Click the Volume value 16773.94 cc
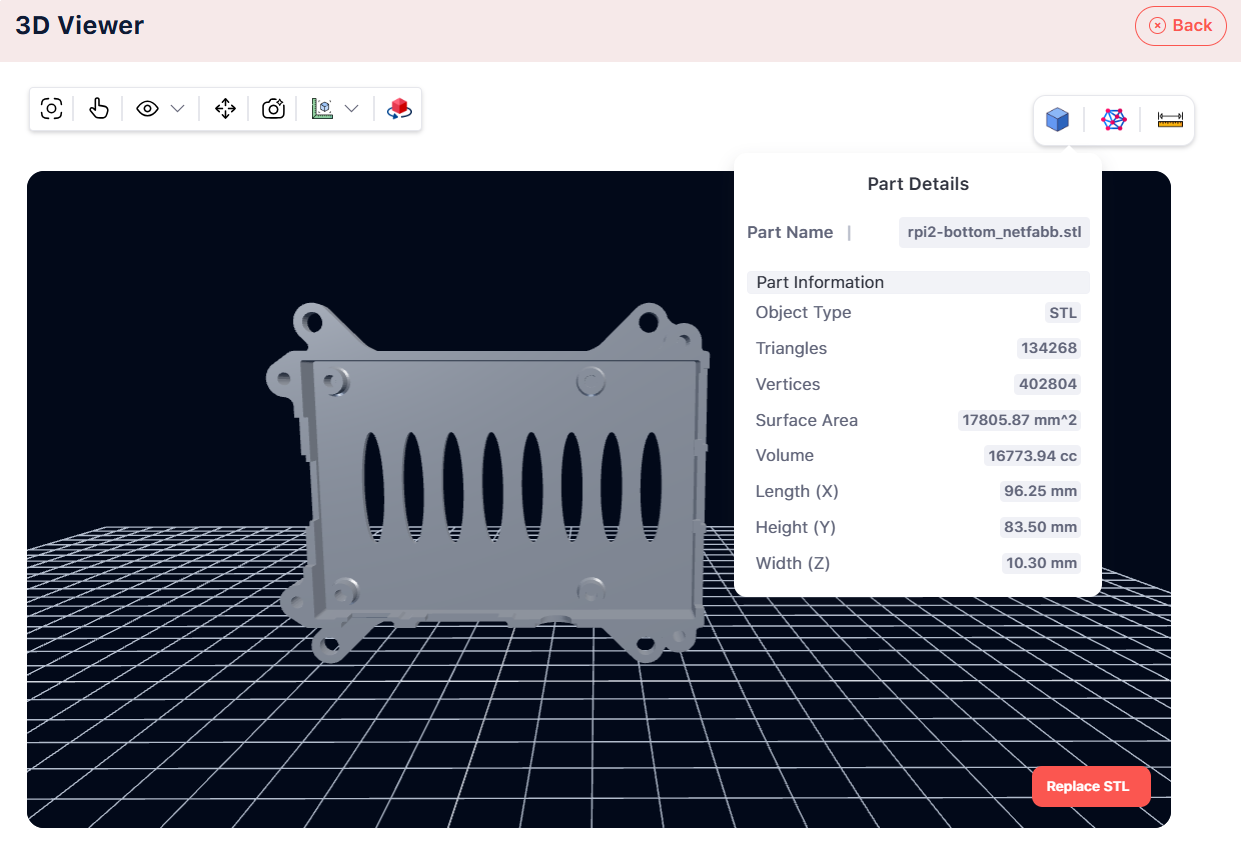 point(1032,456)
